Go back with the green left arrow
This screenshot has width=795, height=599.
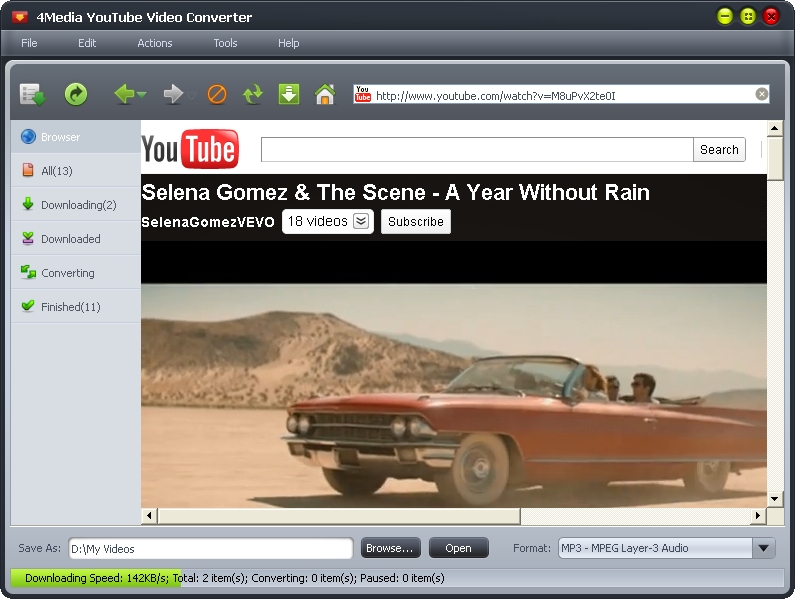[124, 94]
